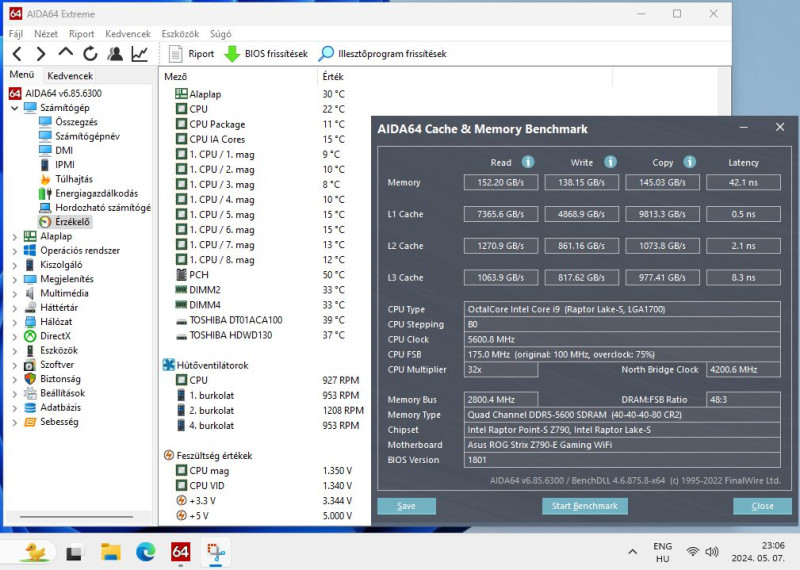Open the Nézet menu
Screen dimensions: 800x570
(x=46, y=34)
